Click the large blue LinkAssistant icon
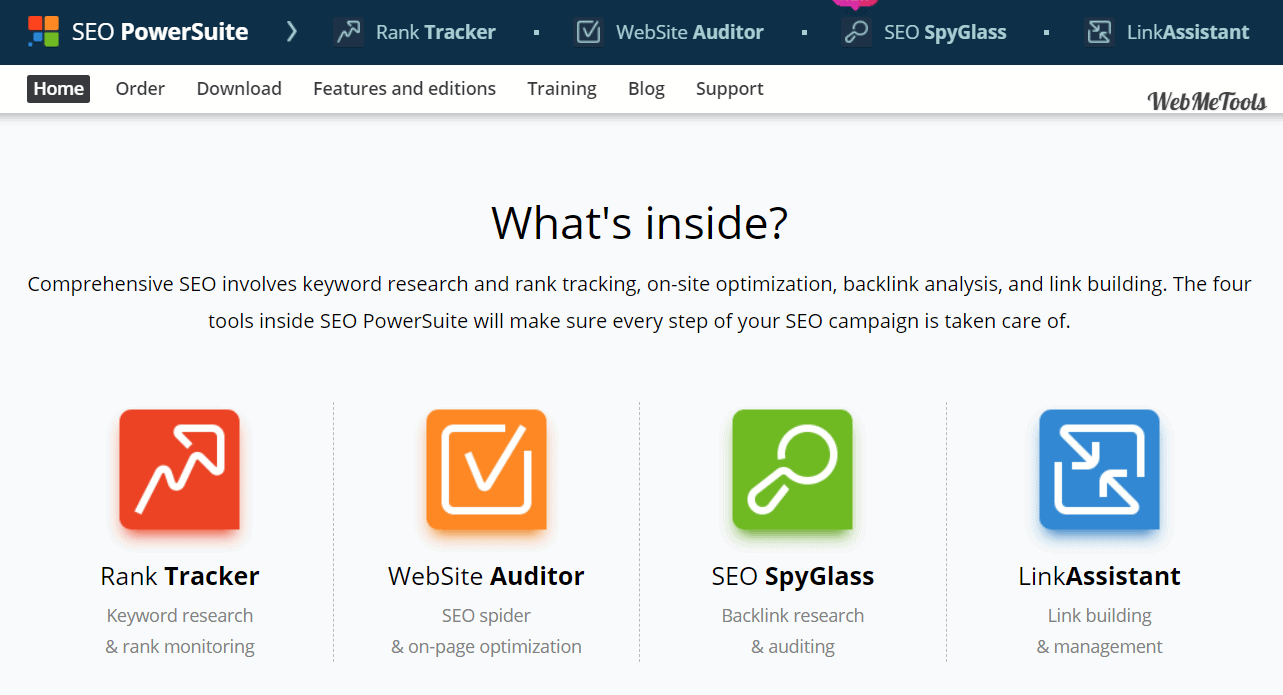1283x695 pixels. [1099, 469]
